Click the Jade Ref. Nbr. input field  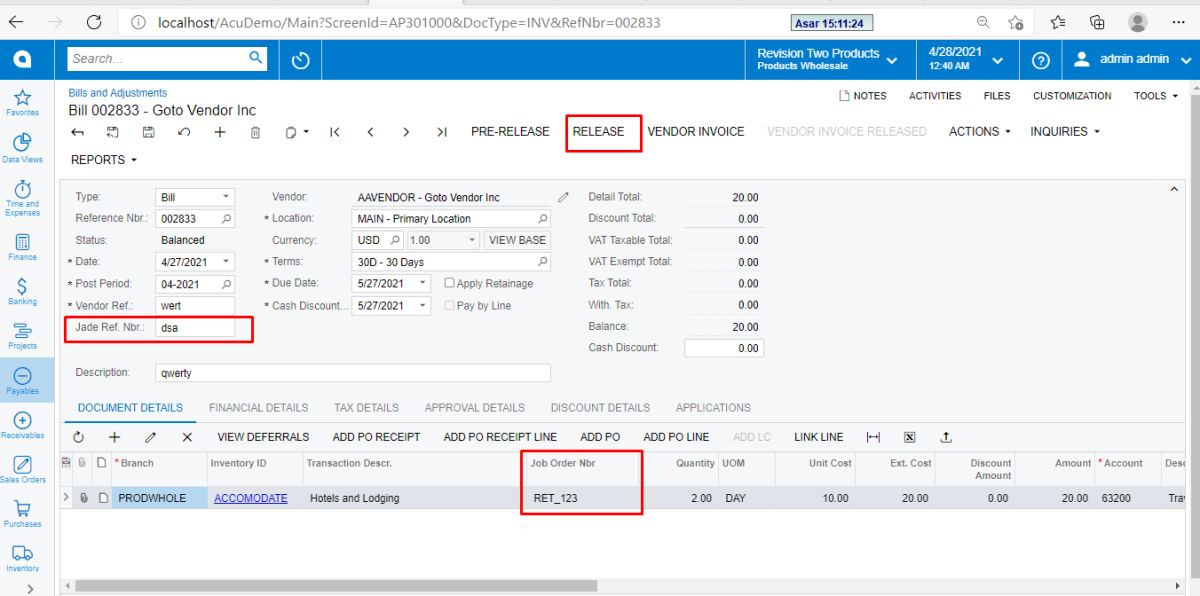195,327
